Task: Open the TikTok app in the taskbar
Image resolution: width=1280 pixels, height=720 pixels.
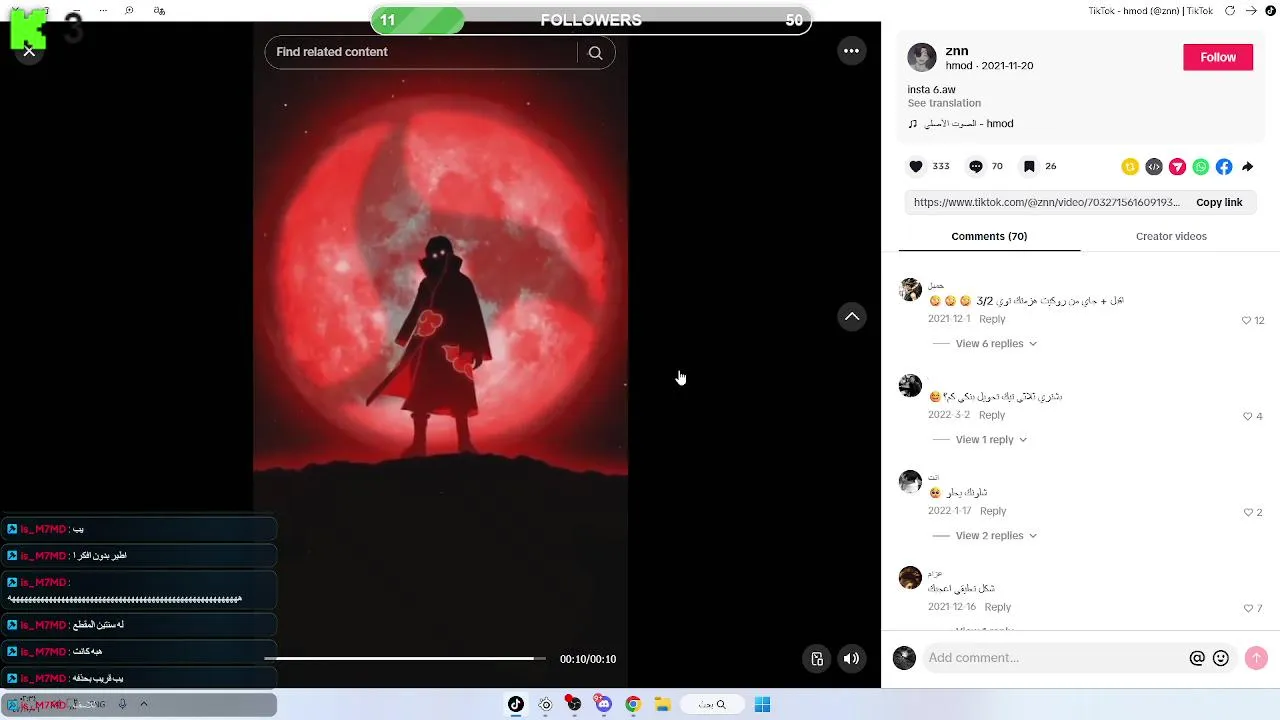Action: pyautogui.click(x=516, y=704)
